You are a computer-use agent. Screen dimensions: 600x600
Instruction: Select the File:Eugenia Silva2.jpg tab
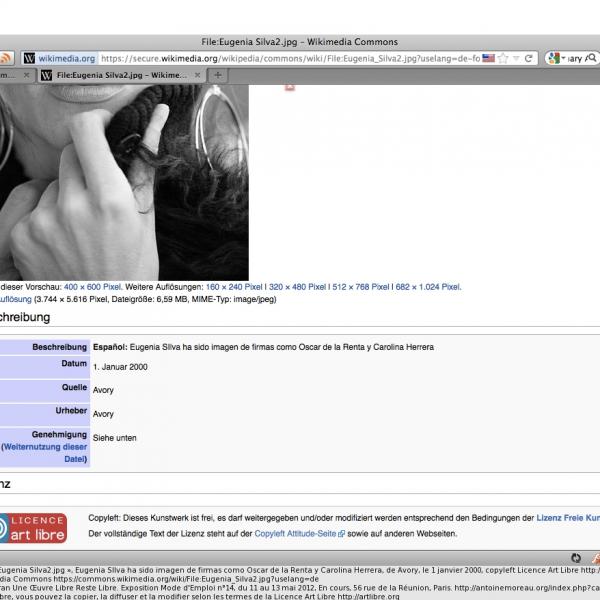122,75
